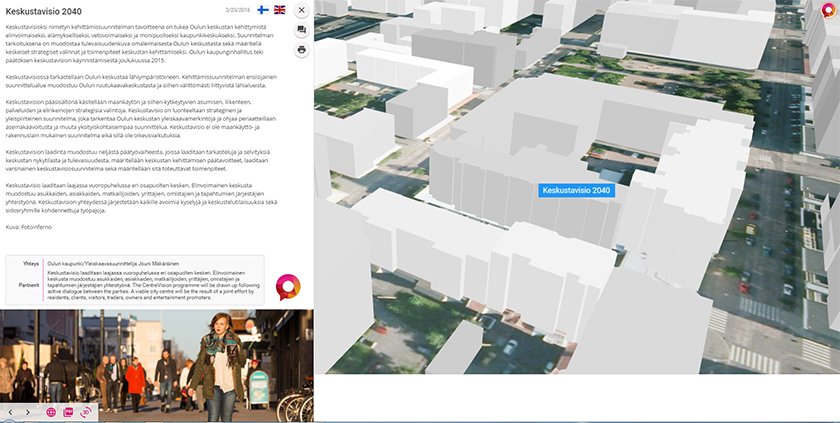Click the 'Partnerit' label in contact box

coord(29,285)
